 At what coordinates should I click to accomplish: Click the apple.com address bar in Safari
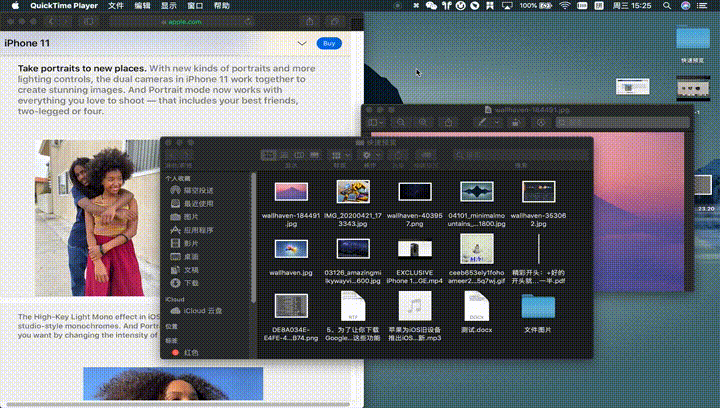pyautogui.click(x=183, y=22)
